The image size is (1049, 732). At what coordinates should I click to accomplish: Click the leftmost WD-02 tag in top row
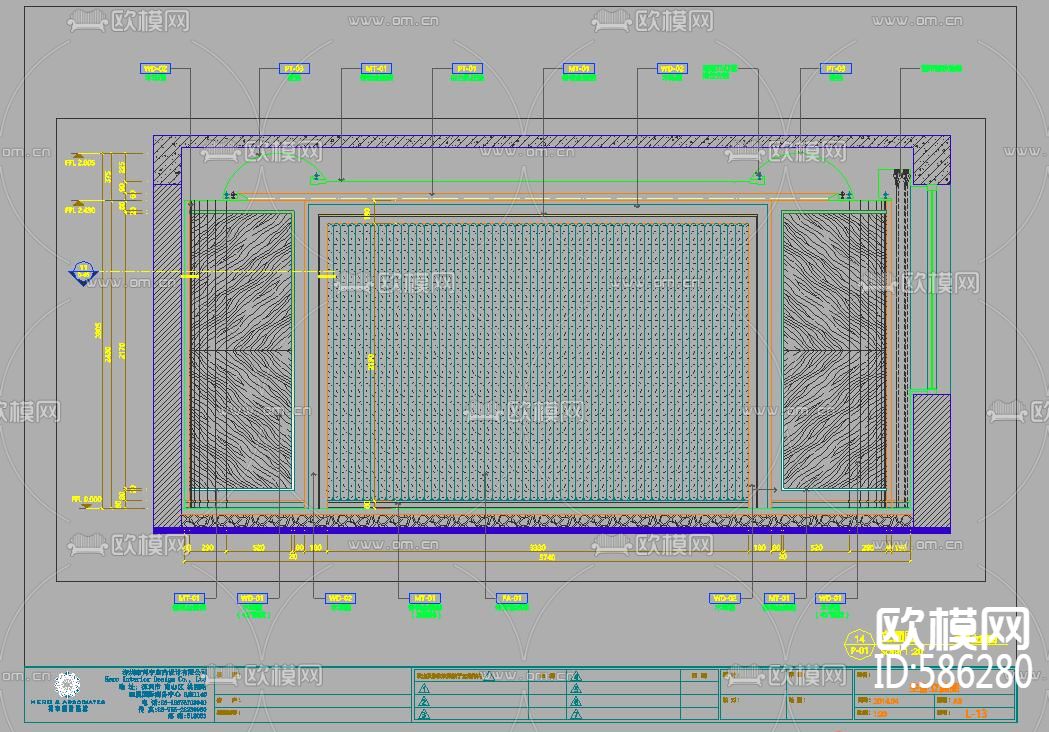pos(155,68)
